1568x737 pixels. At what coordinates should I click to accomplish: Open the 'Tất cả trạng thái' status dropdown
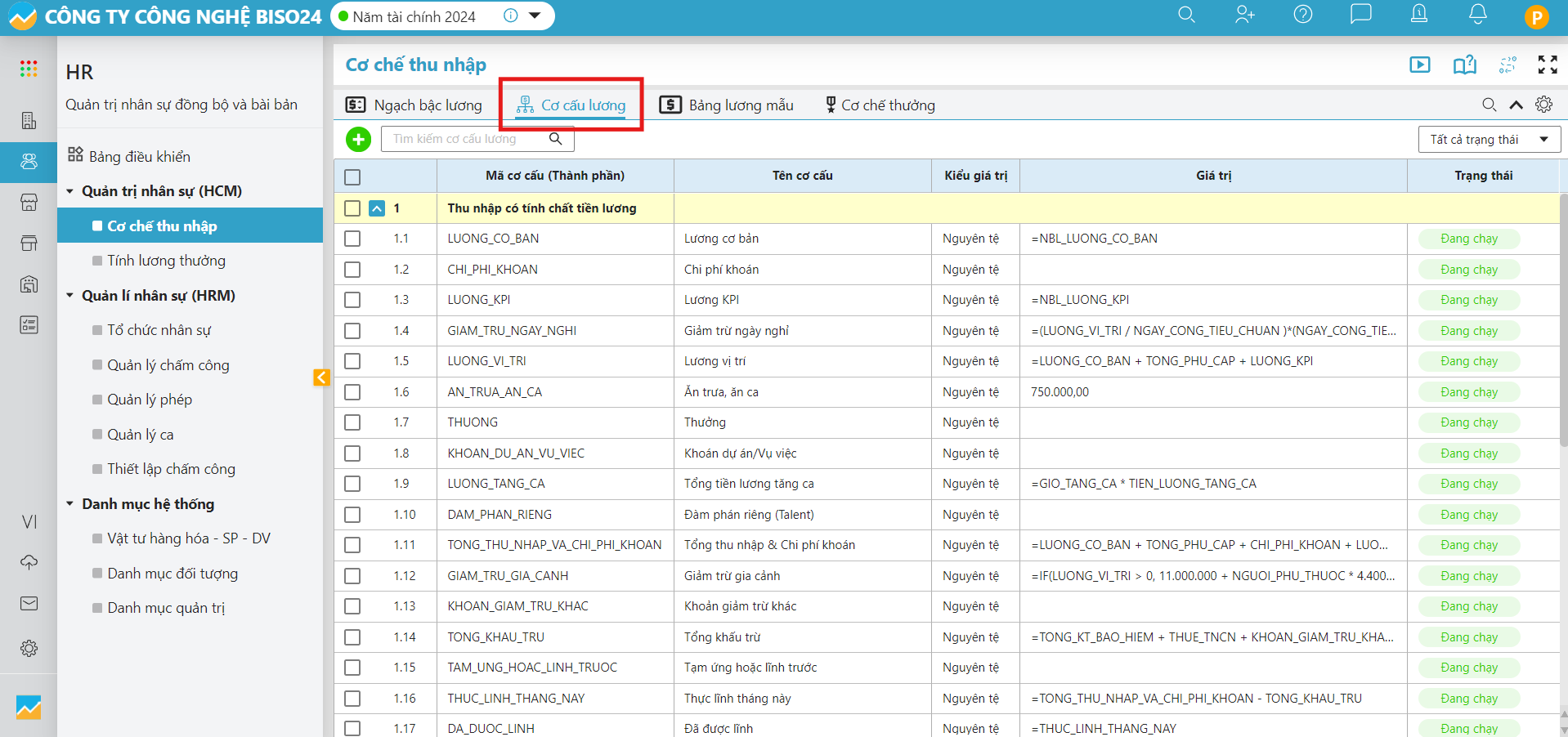pyautogui.click(x=1489, y=140)
